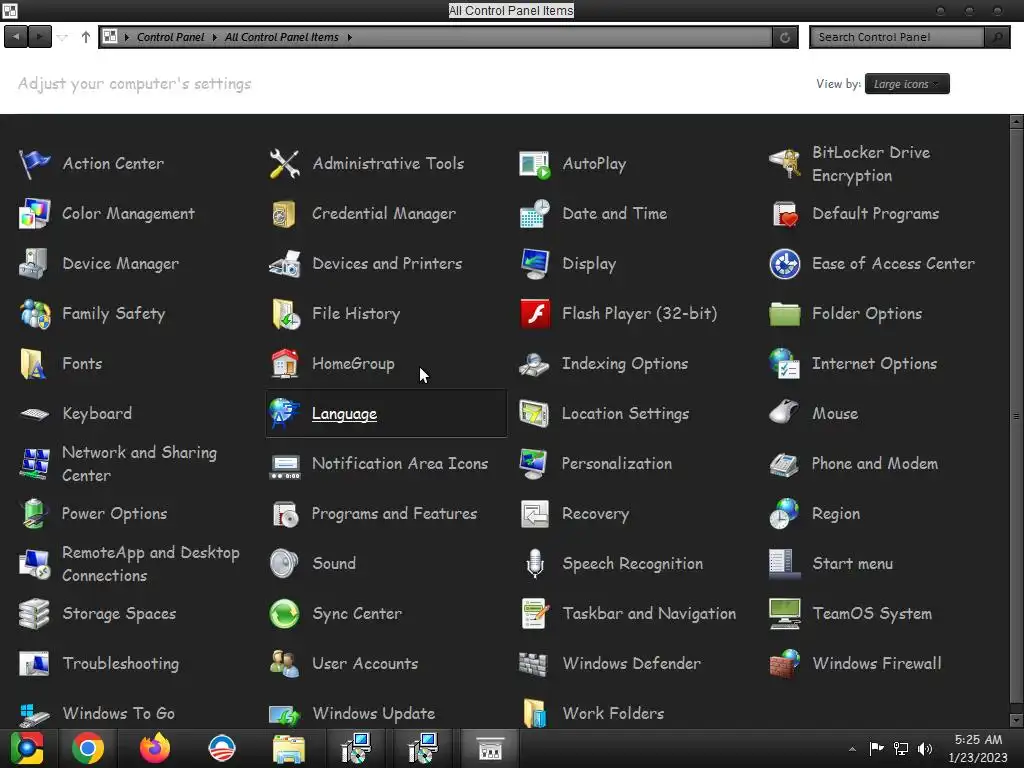The width and height of the screenshot is (1024, 768).
Task: Open the Sync Center green icon
Action: (284, 614)
